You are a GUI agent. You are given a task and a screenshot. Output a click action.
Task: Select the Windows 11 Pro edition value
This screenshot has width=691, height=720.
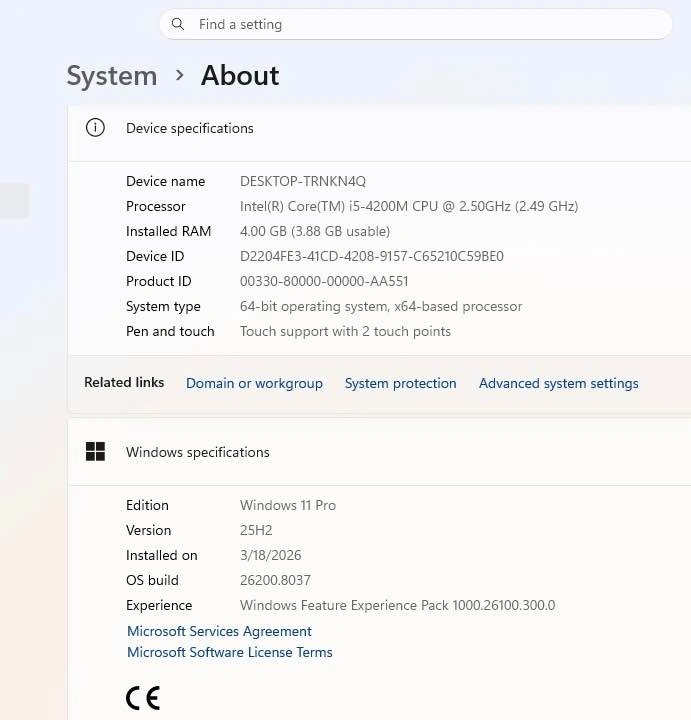pyautogui.click(x=288, y=506)
